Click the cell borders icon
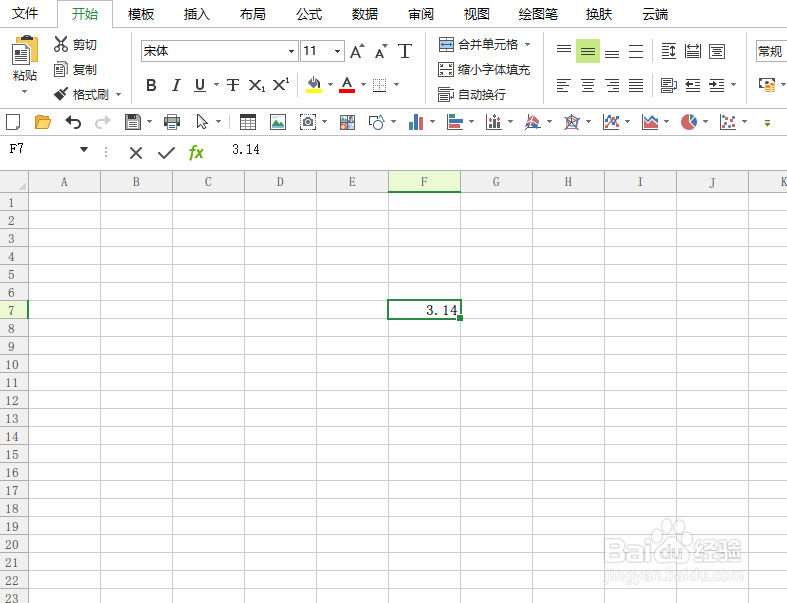The width and height of the screenshot is (787, 603). pos(379,85)
